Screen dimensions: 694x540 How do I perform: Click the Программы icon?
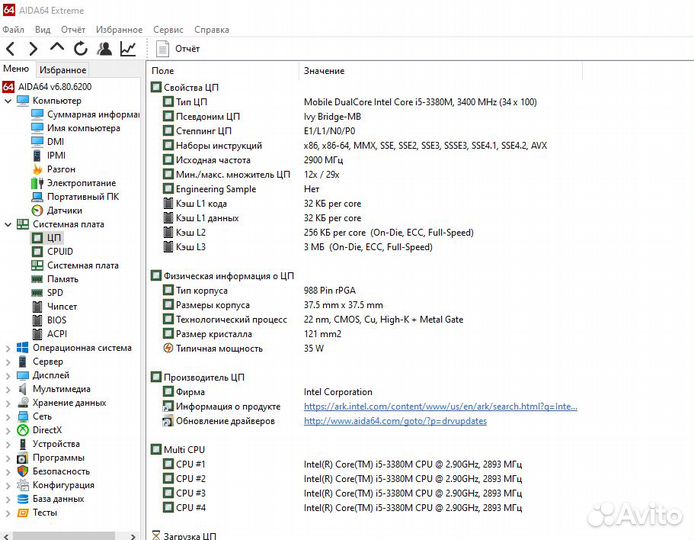click(23, 458)
